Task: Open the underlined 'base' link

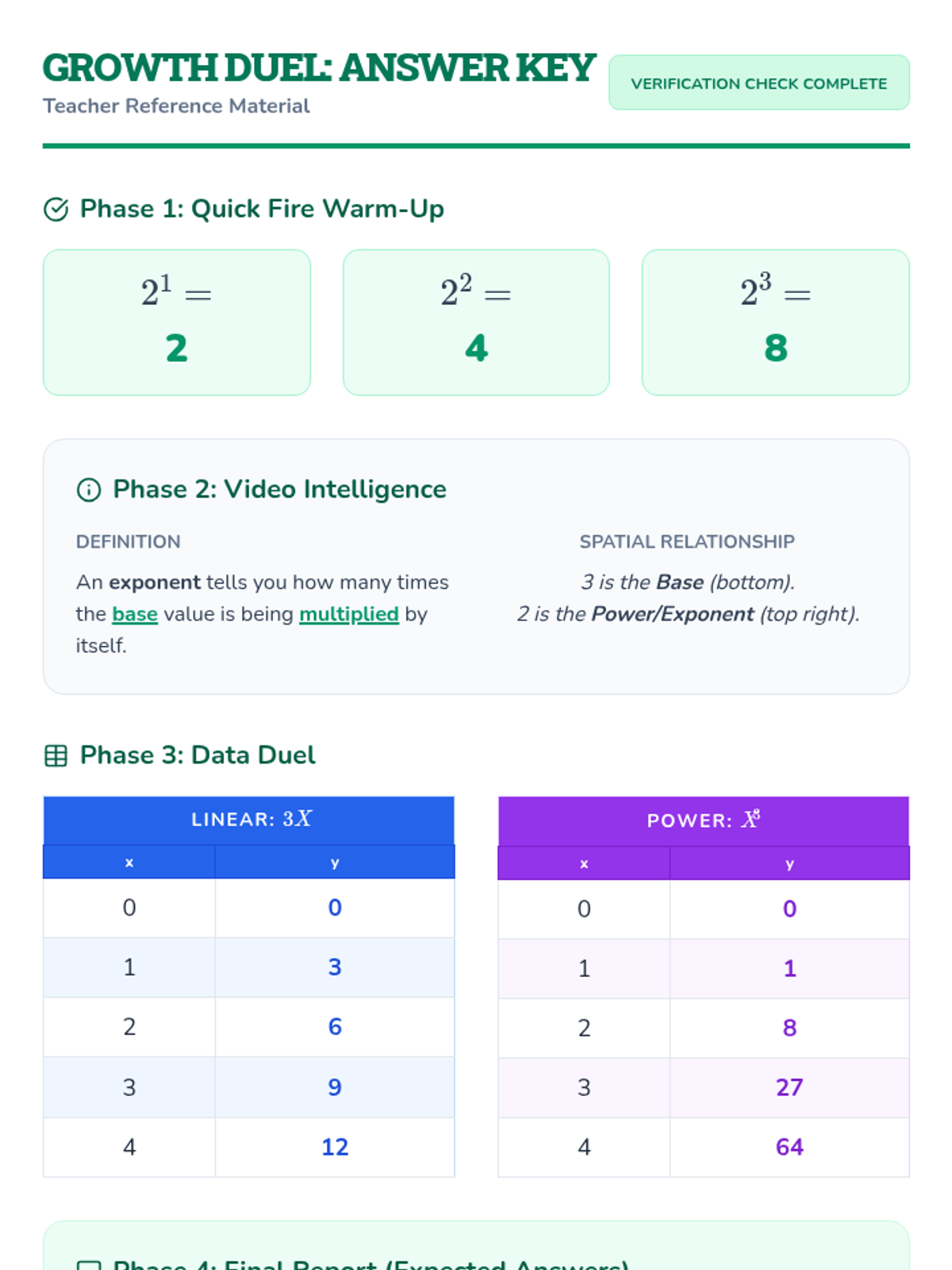Action: tap(135, 614)
